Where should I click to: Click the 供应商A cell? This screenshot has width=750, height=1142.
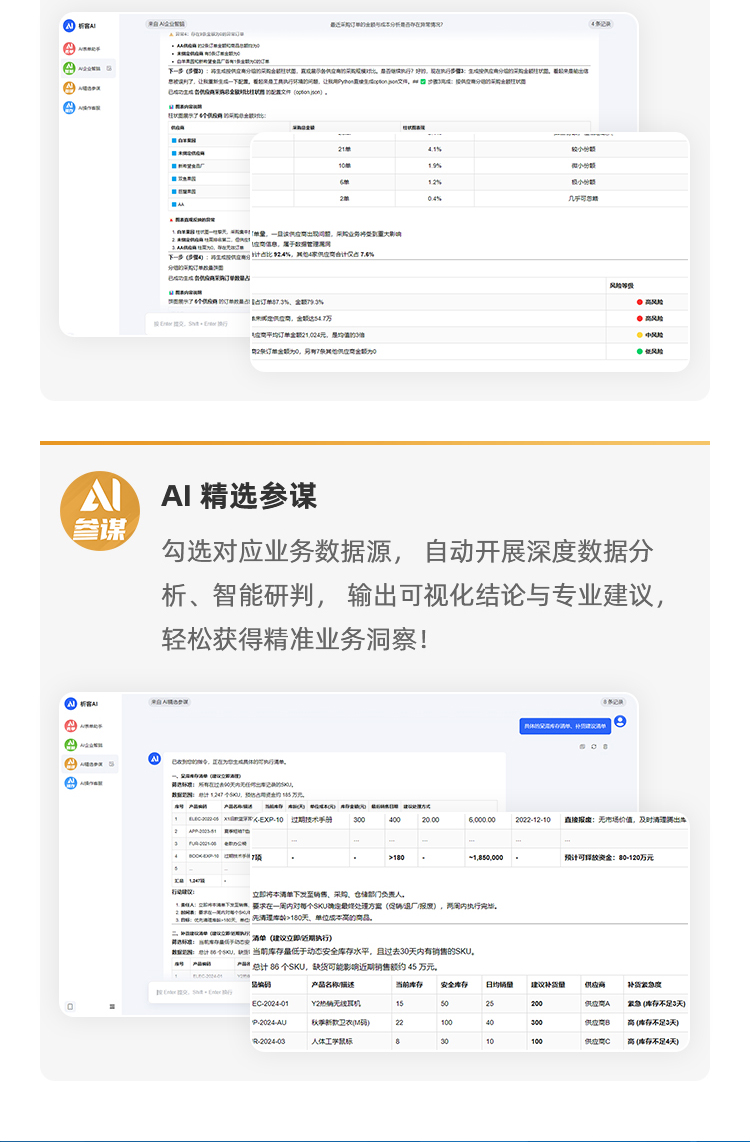pos(597,1004)
